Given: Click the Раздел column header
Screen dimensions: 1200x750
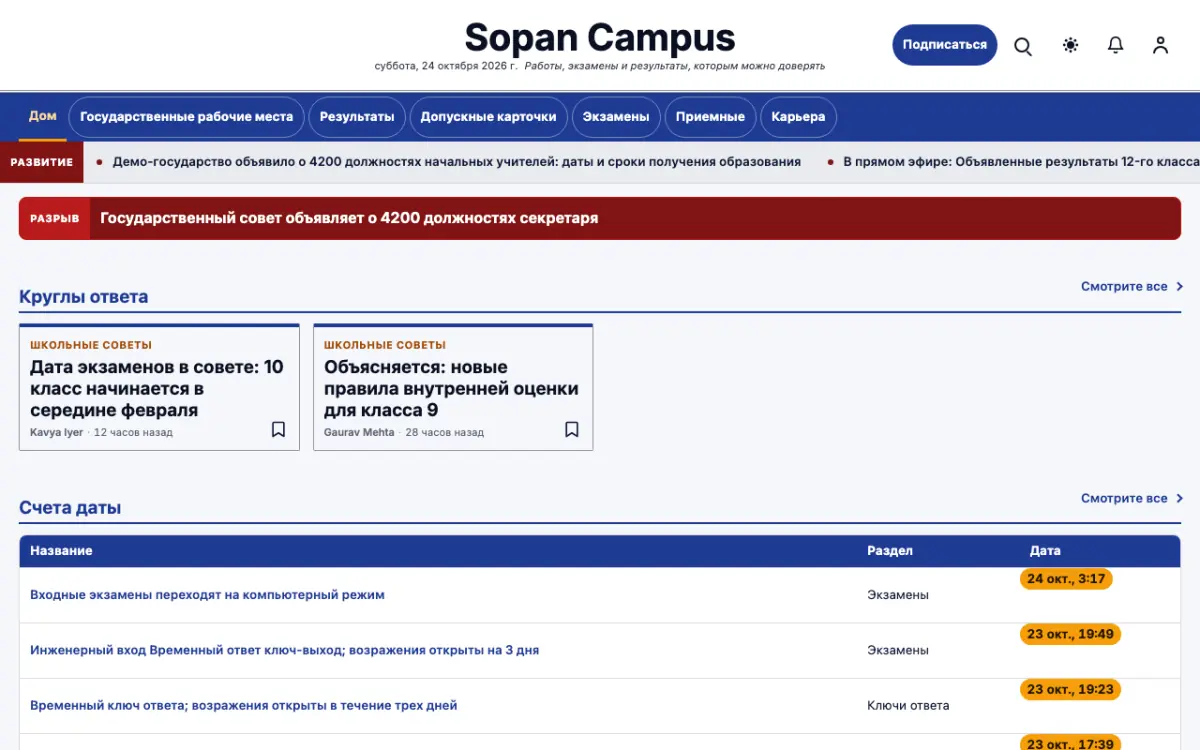Looking at the screenshot, I should (890, 551).
